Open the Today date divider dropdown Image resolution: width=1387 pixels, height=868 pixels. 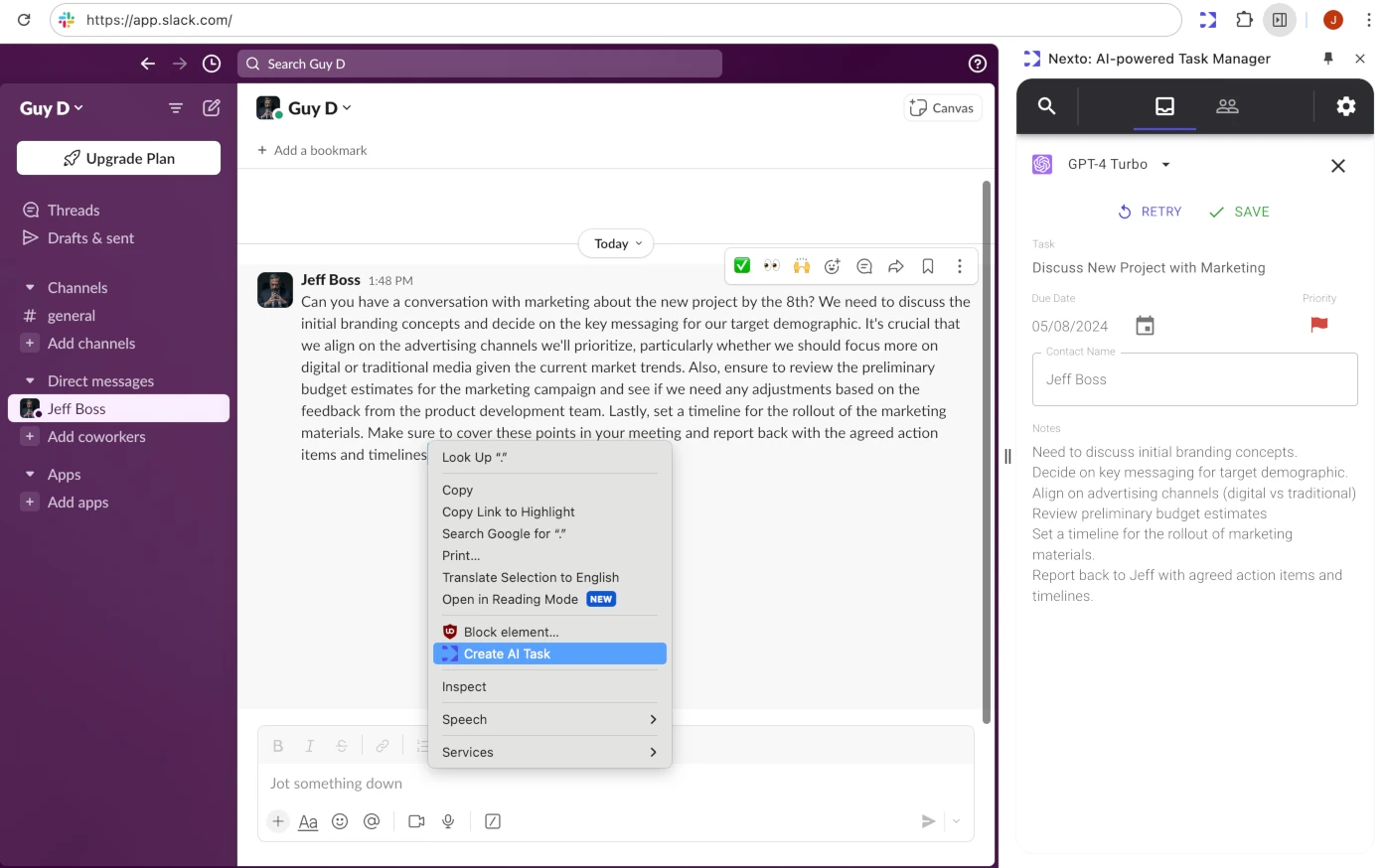(615, 243)
